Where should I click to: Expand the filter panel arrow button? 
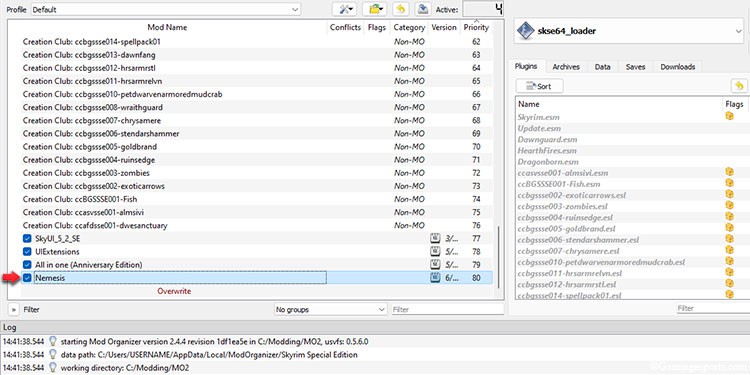(14, 309)
